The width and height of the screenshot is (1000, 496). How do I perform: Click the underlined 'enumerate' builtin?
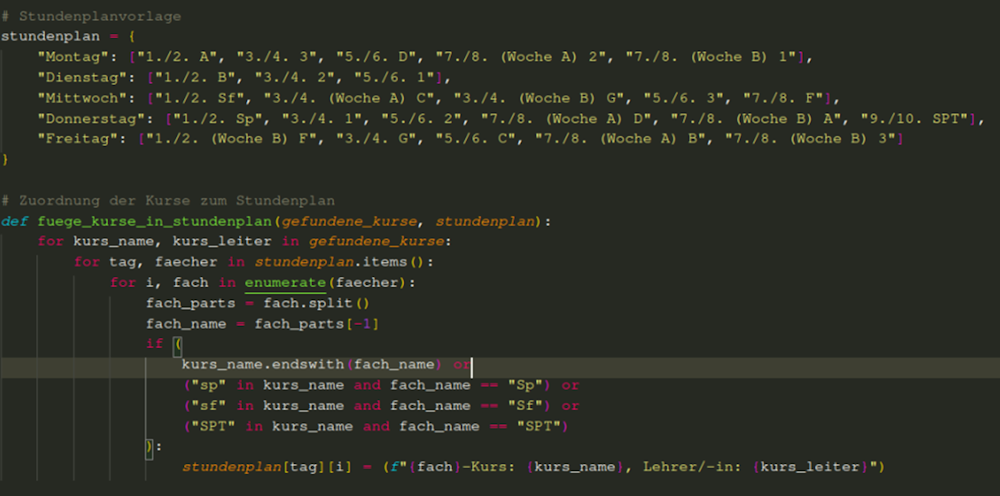pyautogui.click(x=285, y=282)
